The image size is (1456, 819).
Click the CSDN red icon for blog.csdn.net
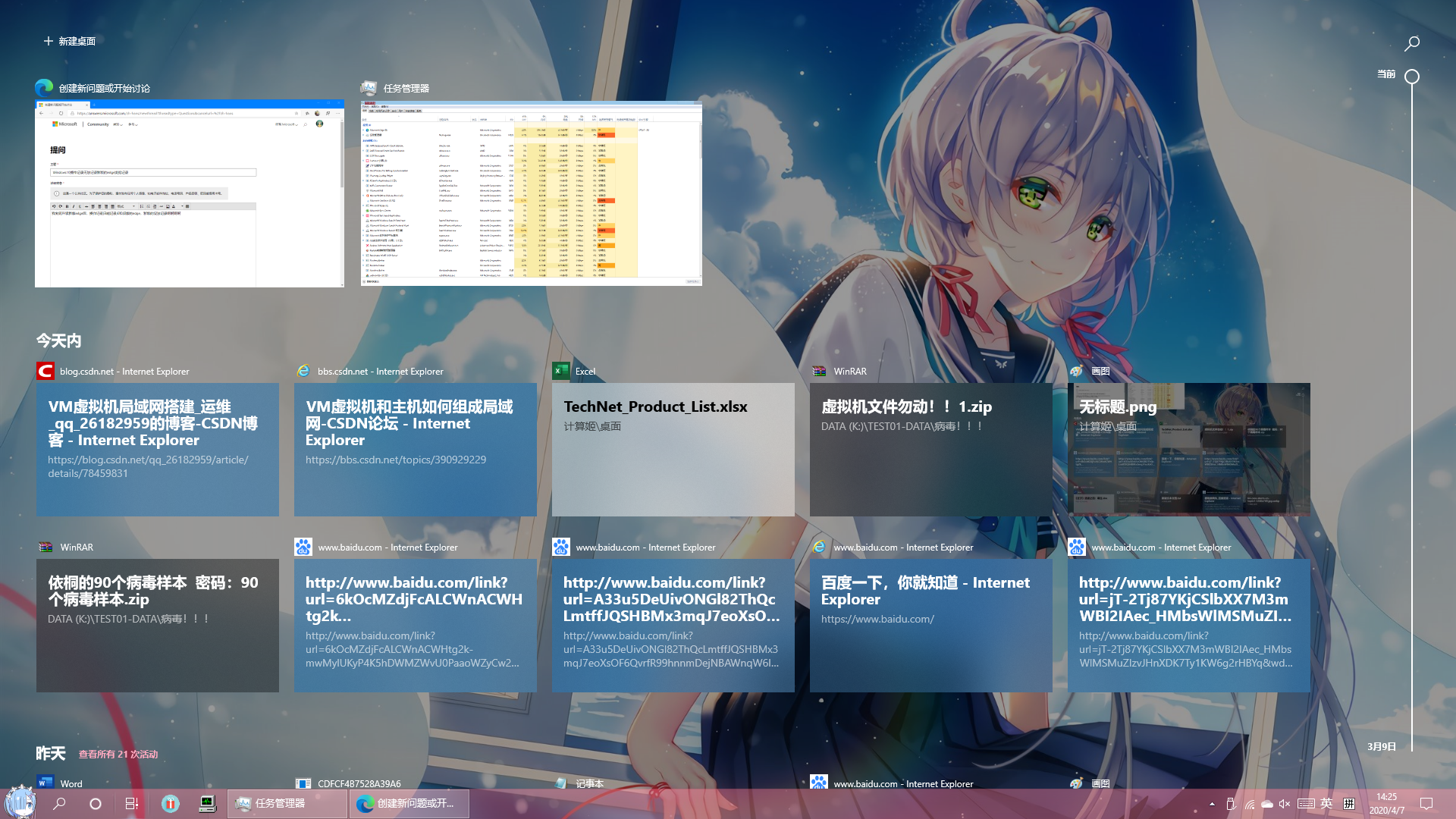(45, 371)
